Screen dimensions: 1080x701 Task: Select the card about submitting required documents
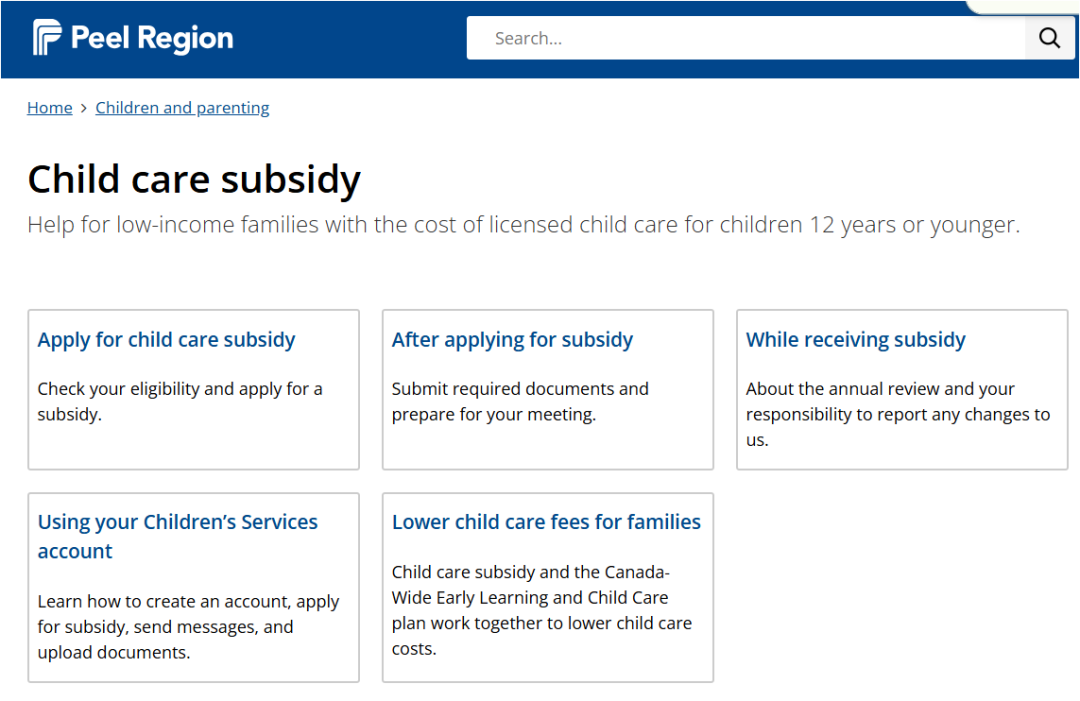pos(548,390)
